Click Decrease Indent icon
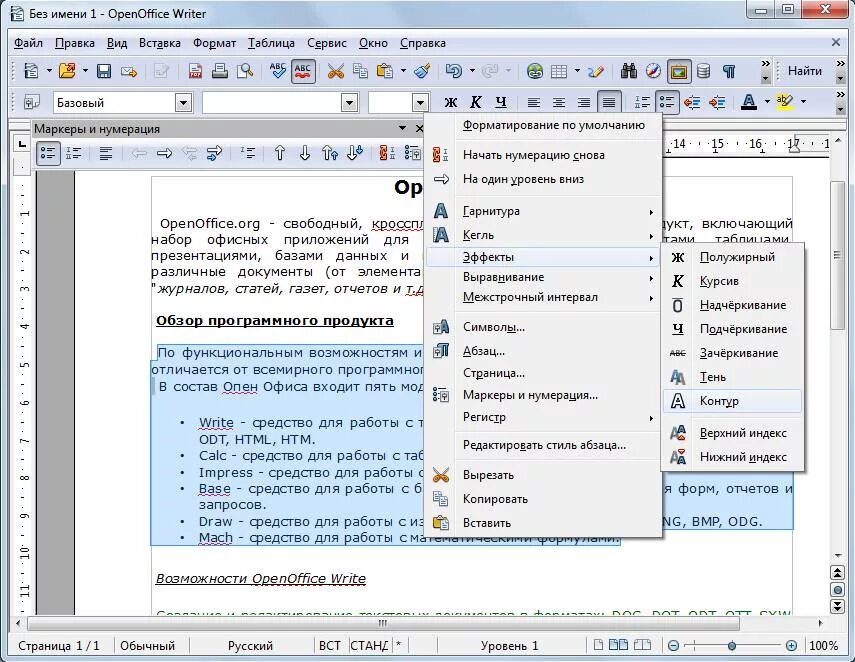The image size is (855, 662). pyautogui.click(x=692, y=102)
